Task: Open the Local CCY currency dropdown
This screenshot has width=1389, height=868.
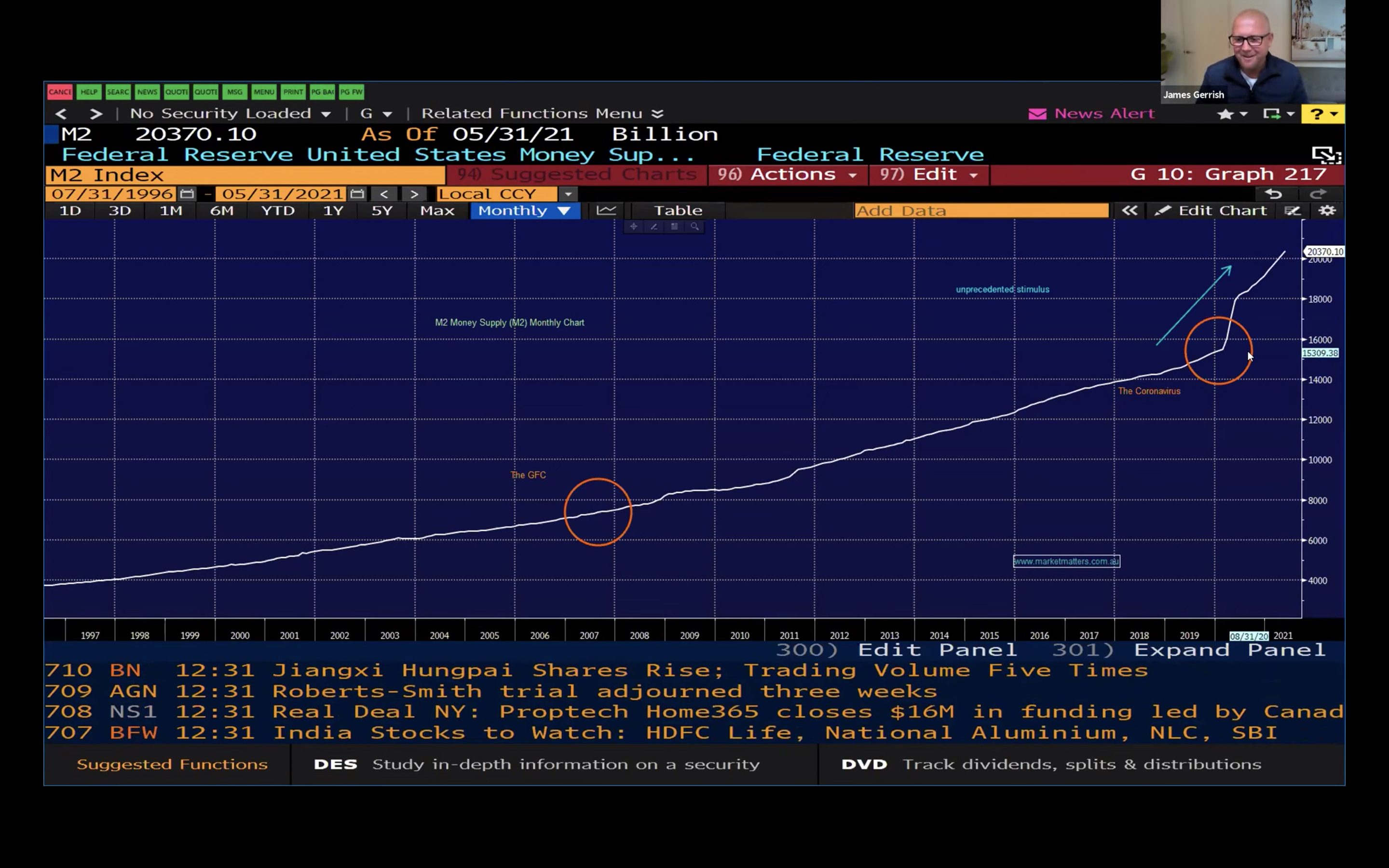Action: (x=568, y=194)
